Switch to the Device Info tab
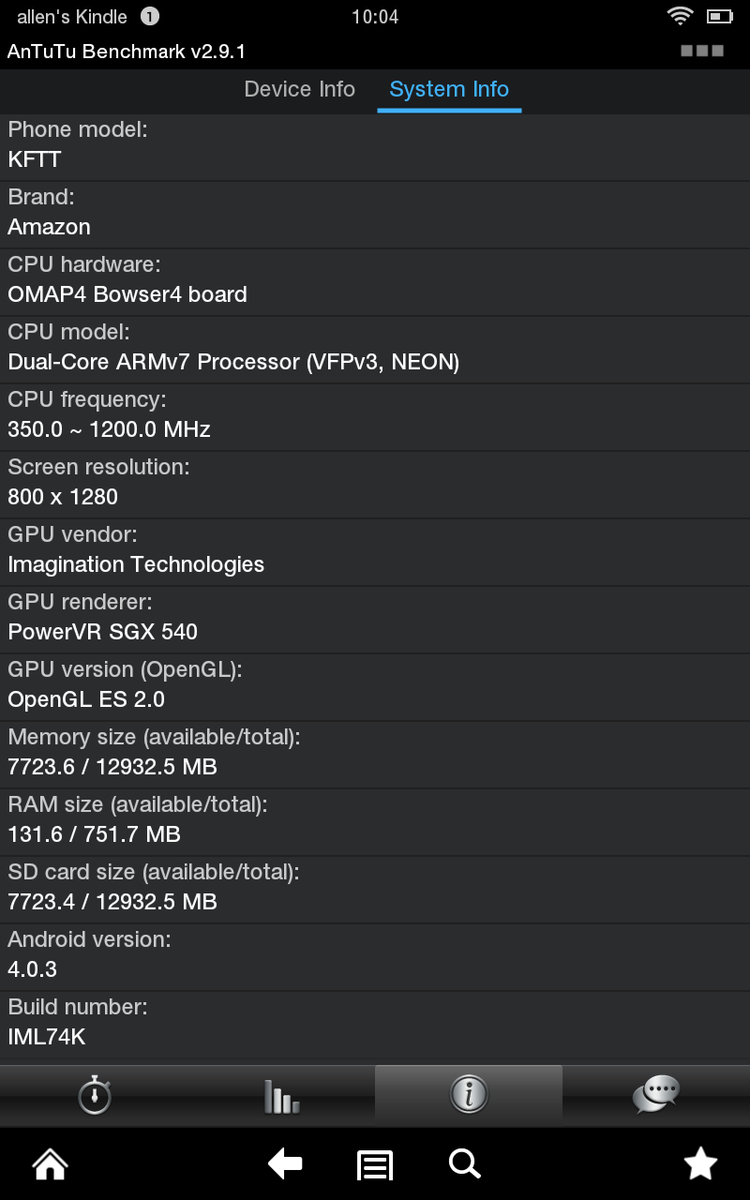Image resolution: width=750 pixels, height=1200 pixels. 299,89
